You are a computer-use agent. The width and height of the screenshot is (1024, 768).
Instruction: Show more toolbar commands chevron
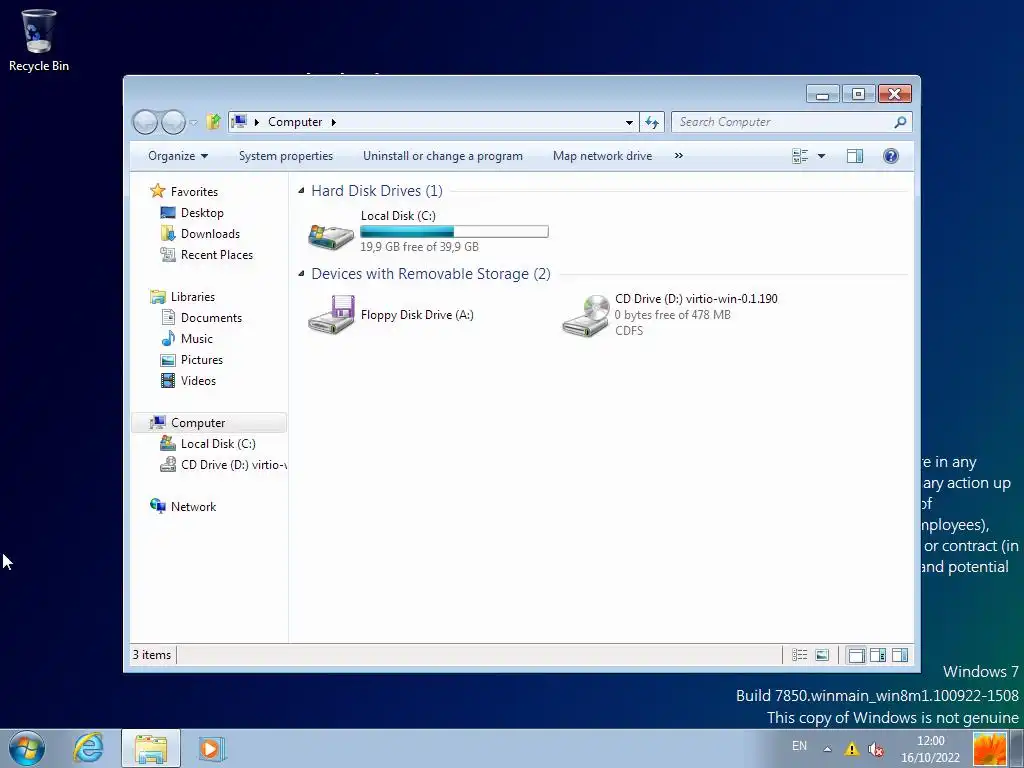tap(679, 156)
